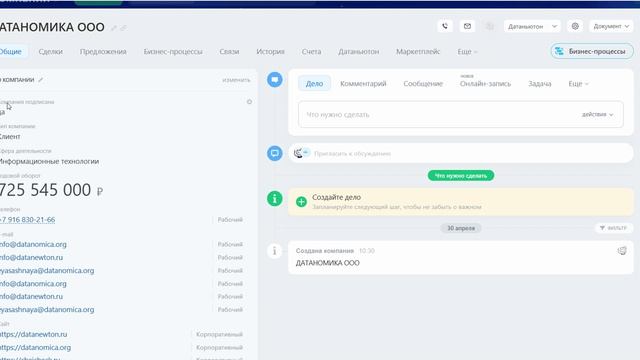Select the Онлайн-запись activity tab

[485, 84]
